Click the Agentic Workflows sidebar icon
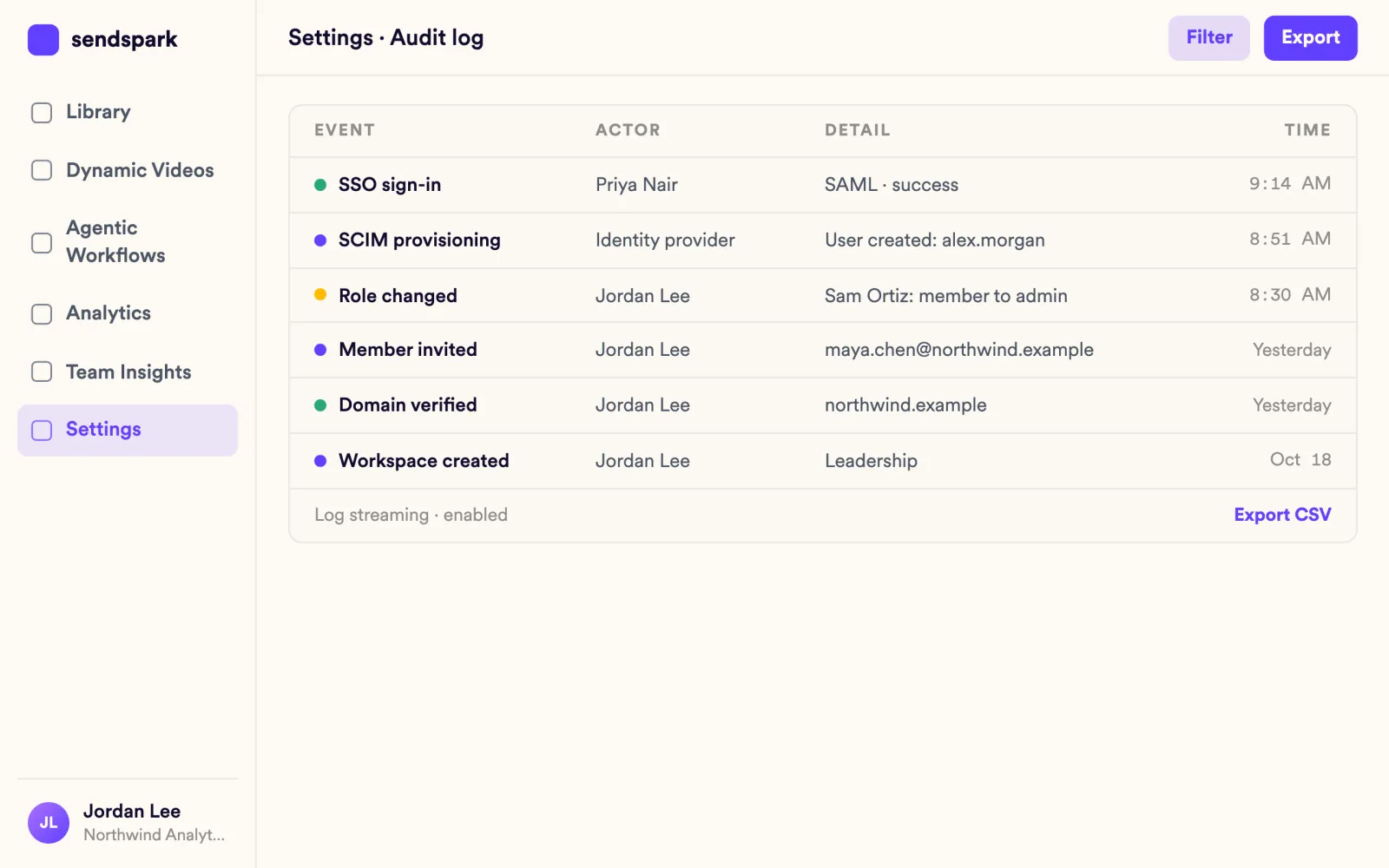 click(42, 243)
